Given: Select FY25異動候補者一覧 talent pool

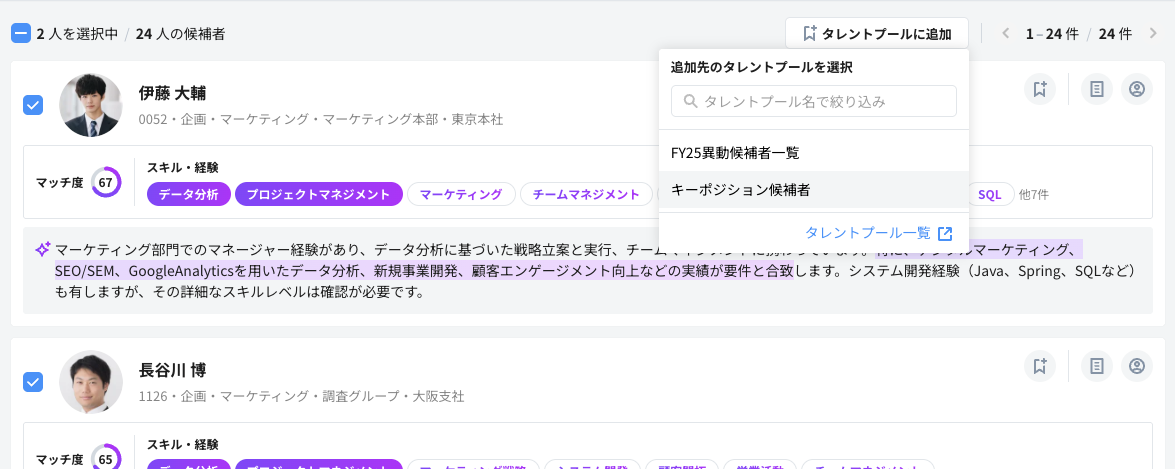Looking at the screenshot, I should [x=735, y=153].
